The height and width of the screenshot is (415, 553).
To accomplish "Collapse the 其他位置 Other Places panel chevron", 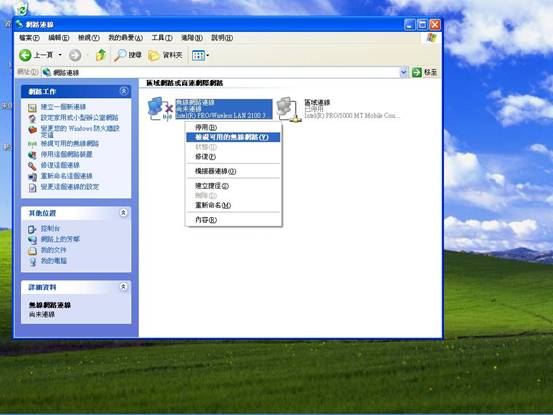I will coord(123,213).
